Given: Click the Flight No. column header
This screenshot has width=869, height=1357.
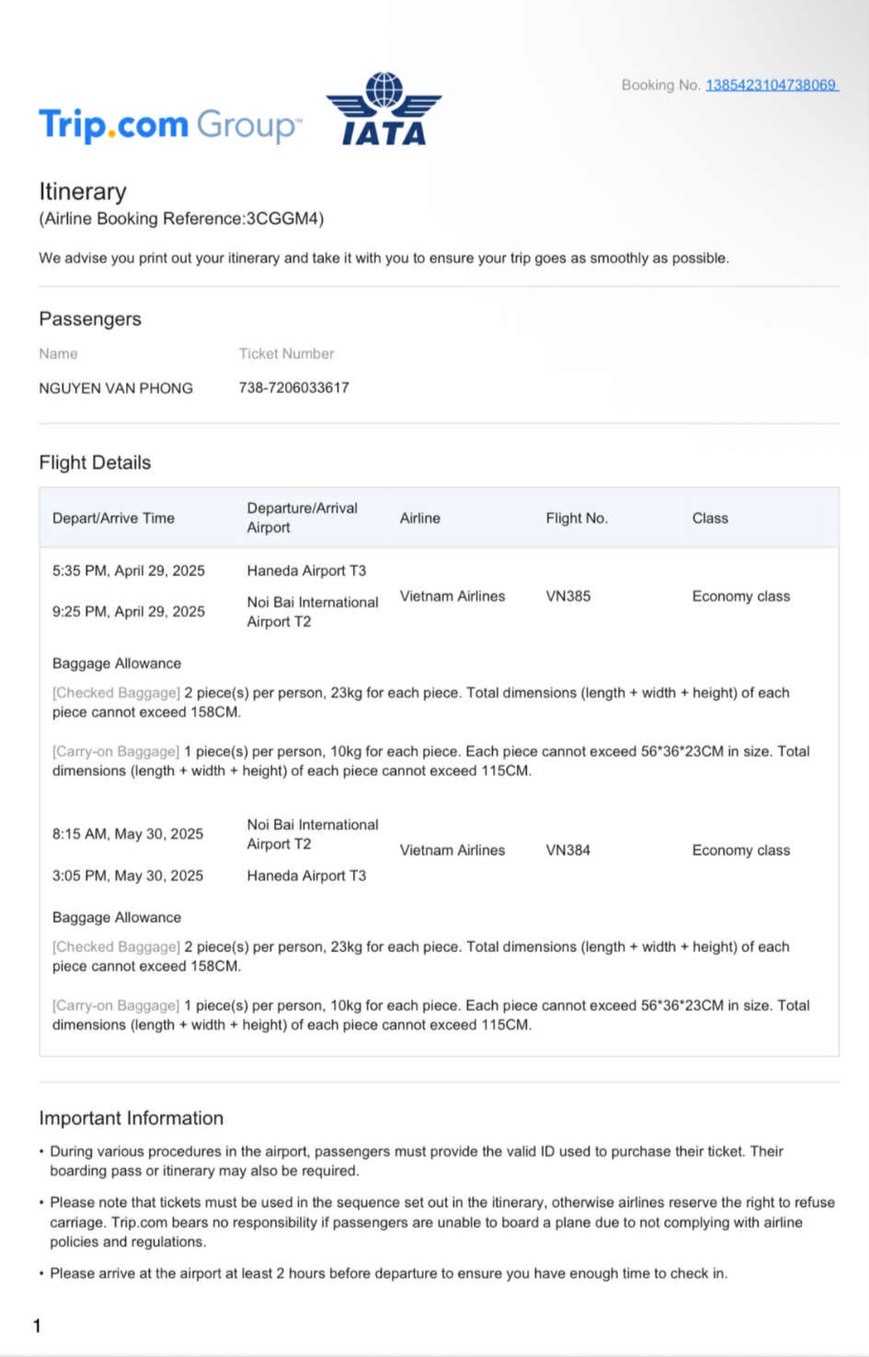Looking at the screenshot, I should (x=577, y=518).
